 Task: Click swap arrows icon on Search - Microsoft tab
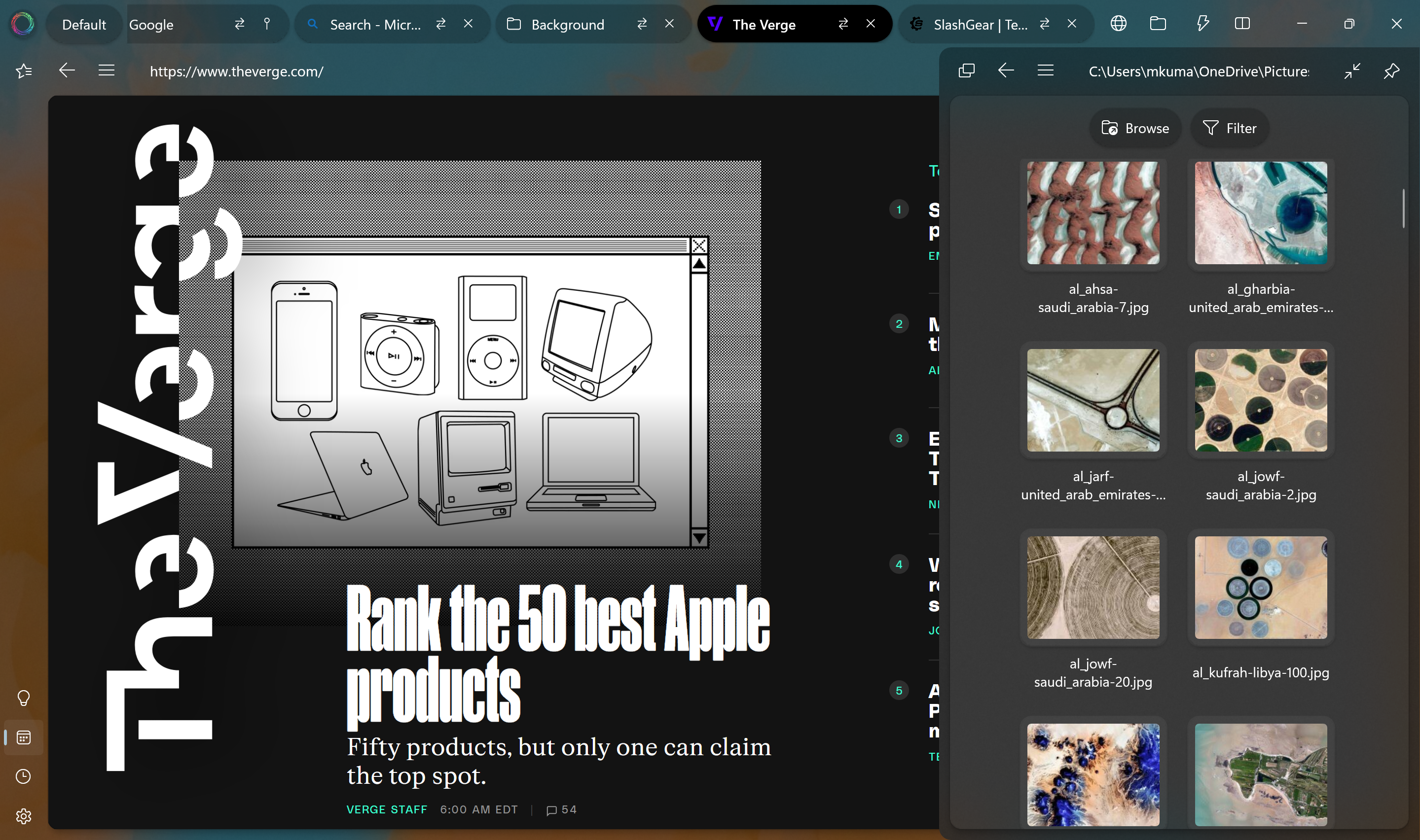pyautogui.click(x=441, y=24)
